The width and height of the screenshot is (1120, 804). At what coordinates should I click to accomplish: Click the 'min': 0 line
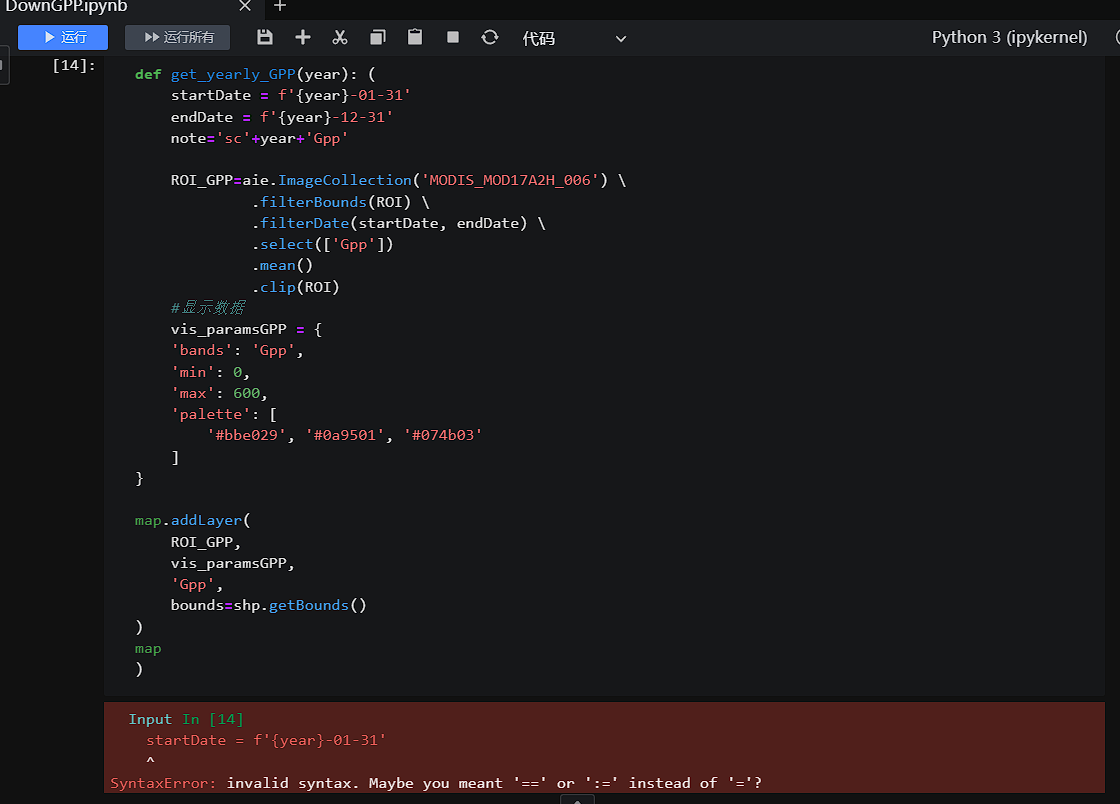pos(210,372)
